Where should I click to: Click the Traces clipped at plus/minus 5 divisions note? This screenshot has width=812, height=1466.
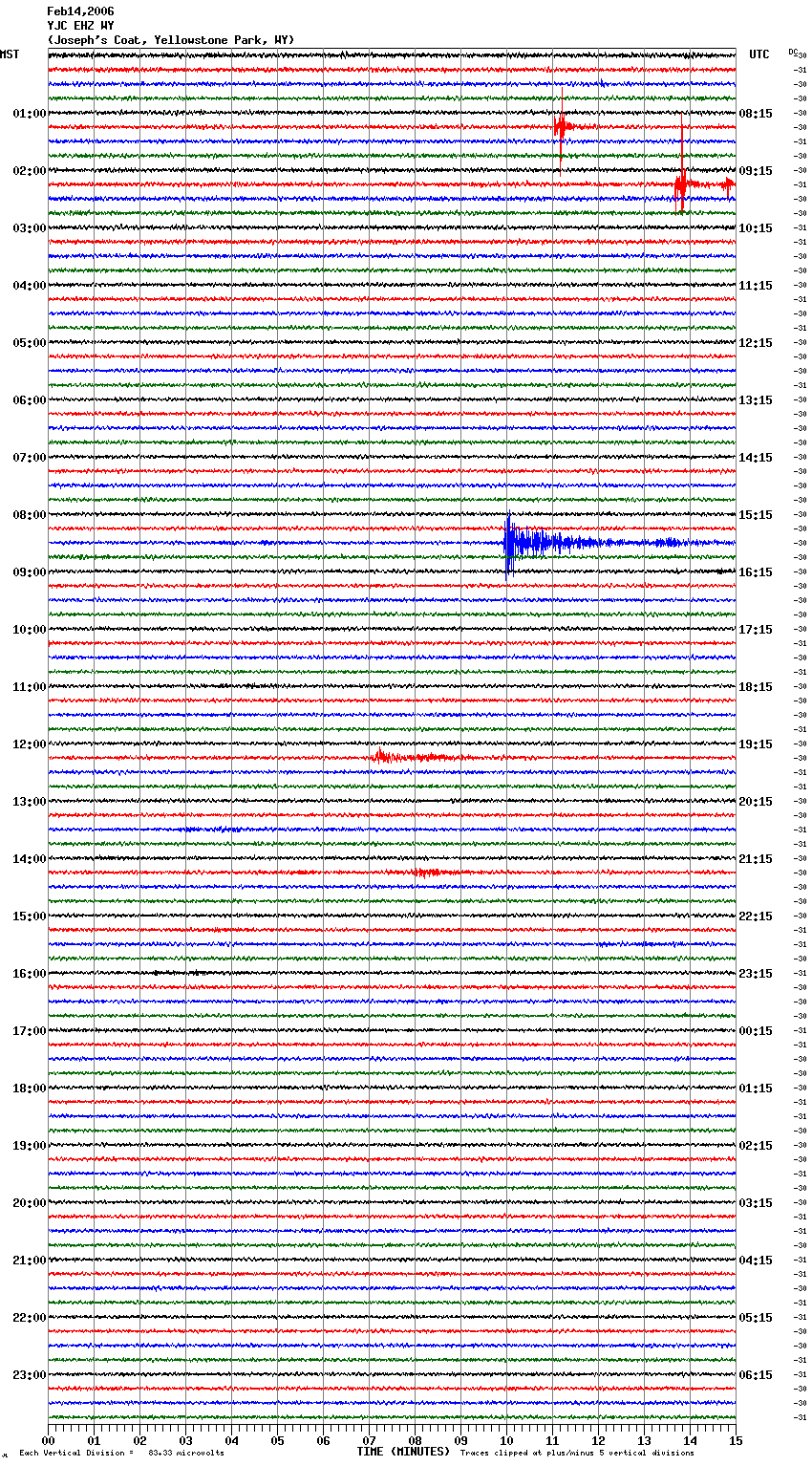(x=577, y=1453)
